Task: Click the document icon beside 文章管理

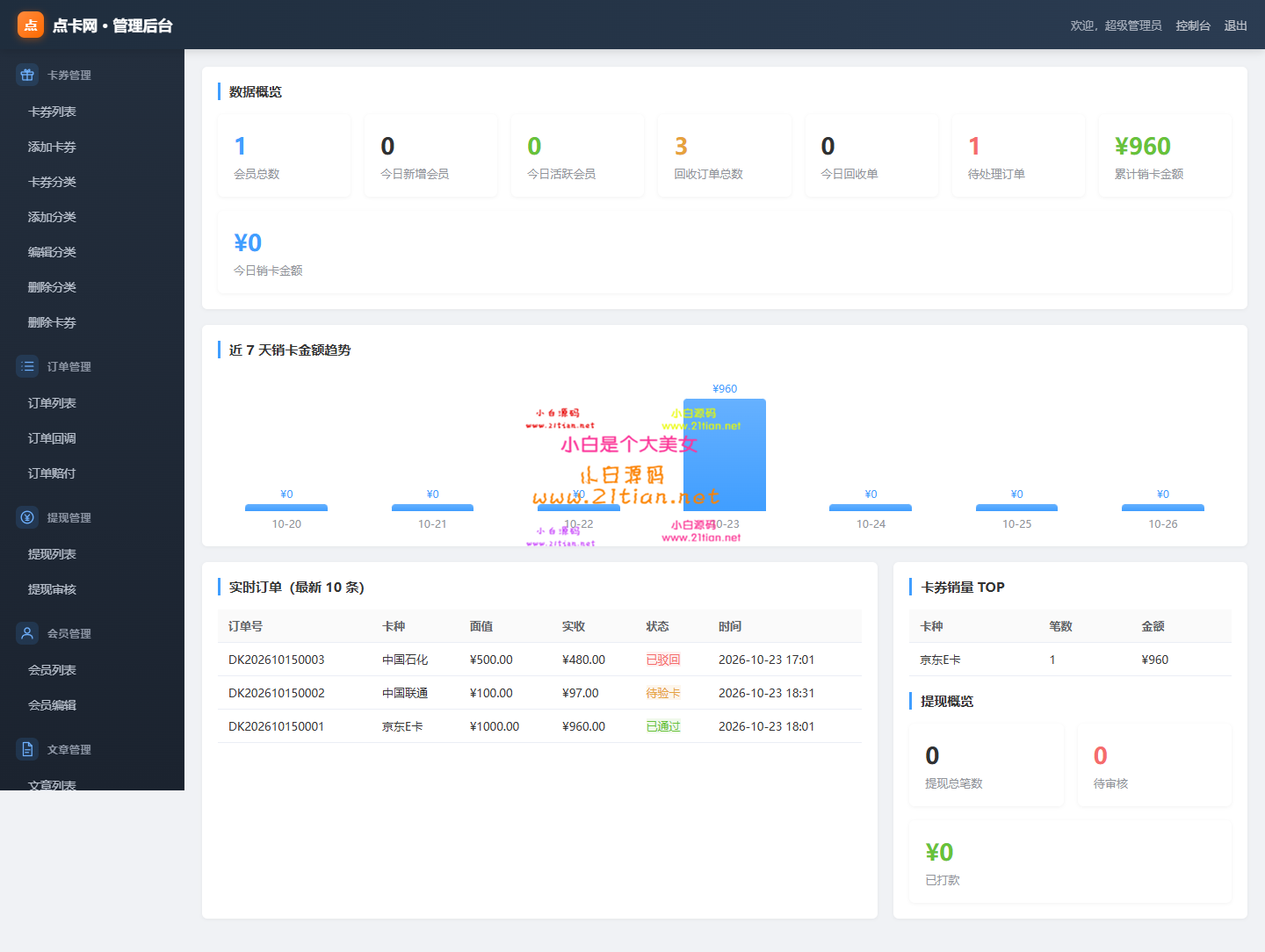Action: pyautogui.click(x=27, y=749)
